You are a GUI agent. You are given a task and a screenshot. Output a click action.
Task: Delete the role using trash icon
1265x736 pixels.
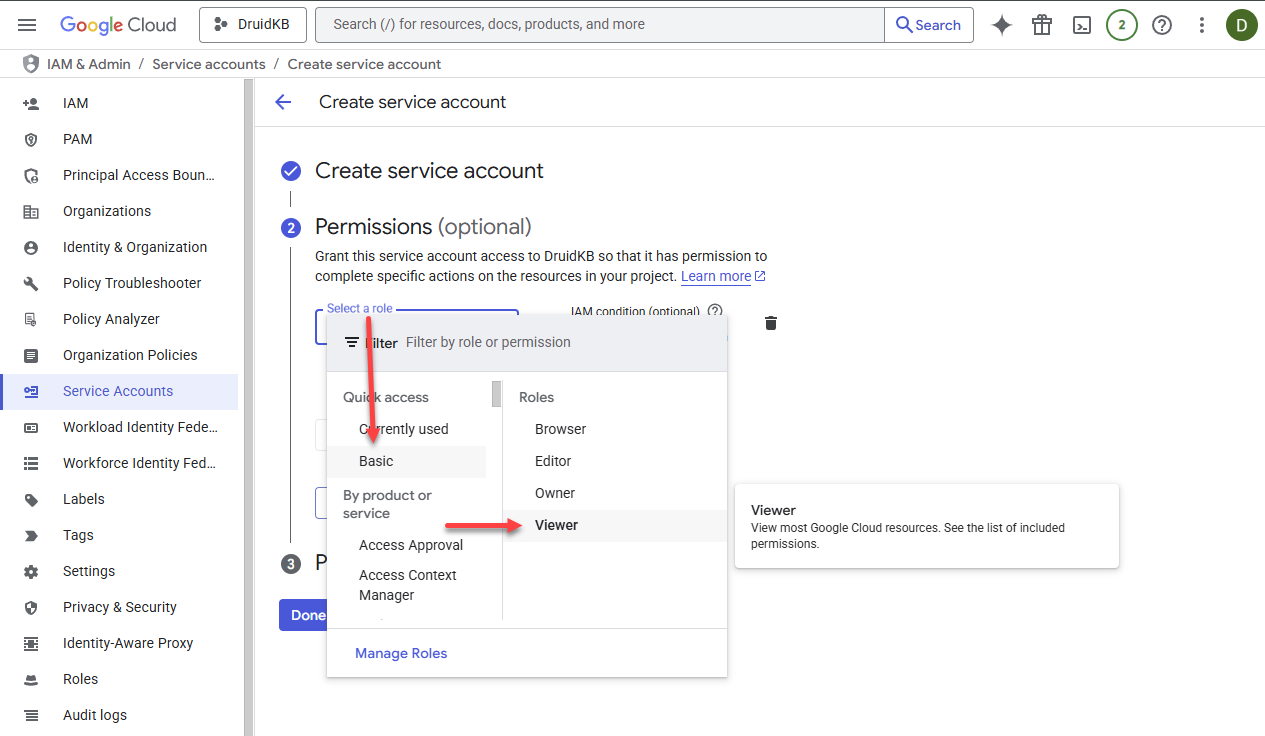771,323
